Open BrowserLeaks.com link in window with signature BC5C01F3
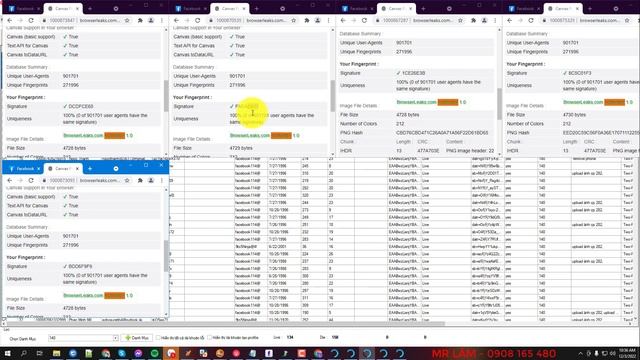 tap(583, 102)
